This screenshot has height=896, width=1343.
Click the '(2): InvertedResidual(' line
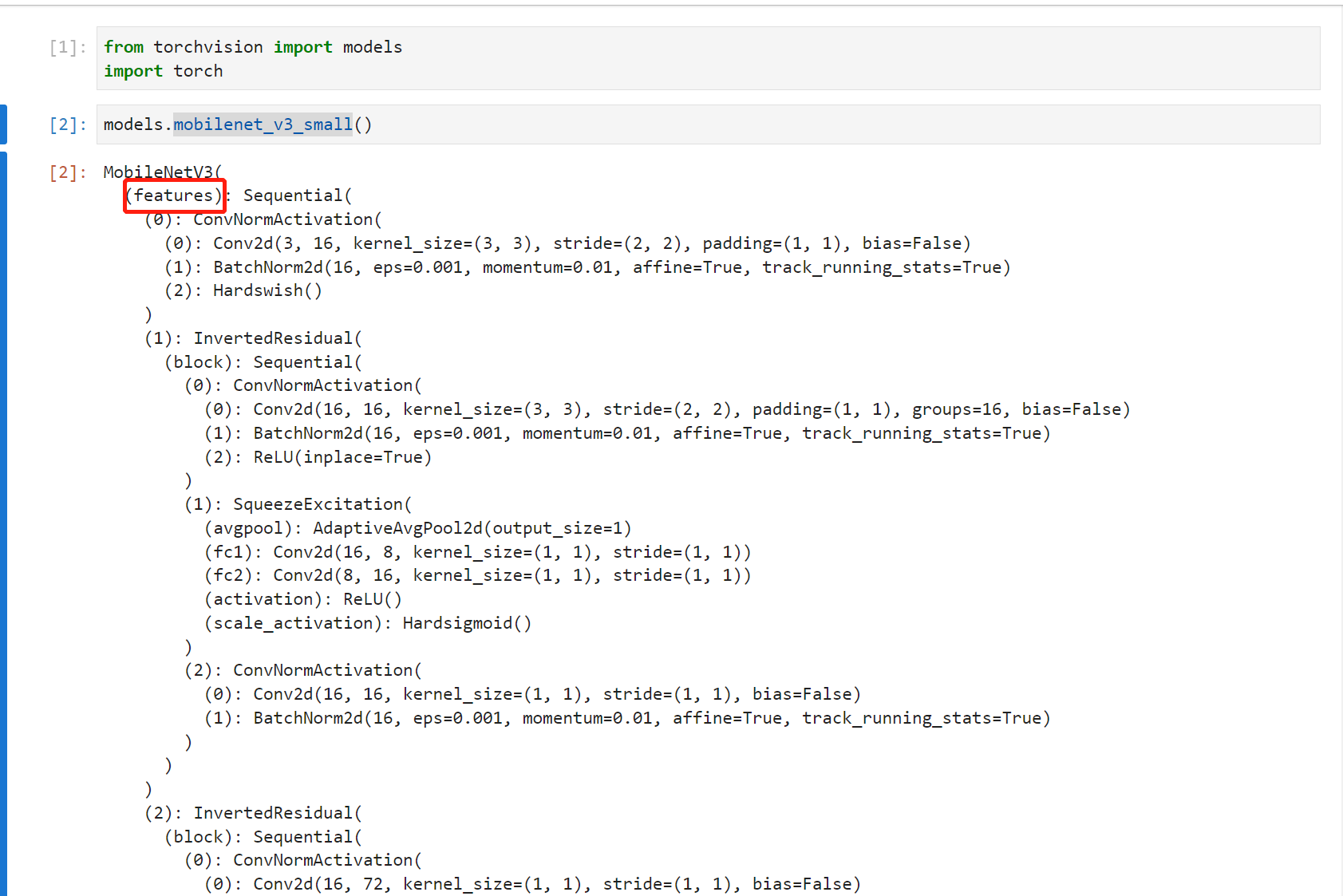tap(253, 813)
